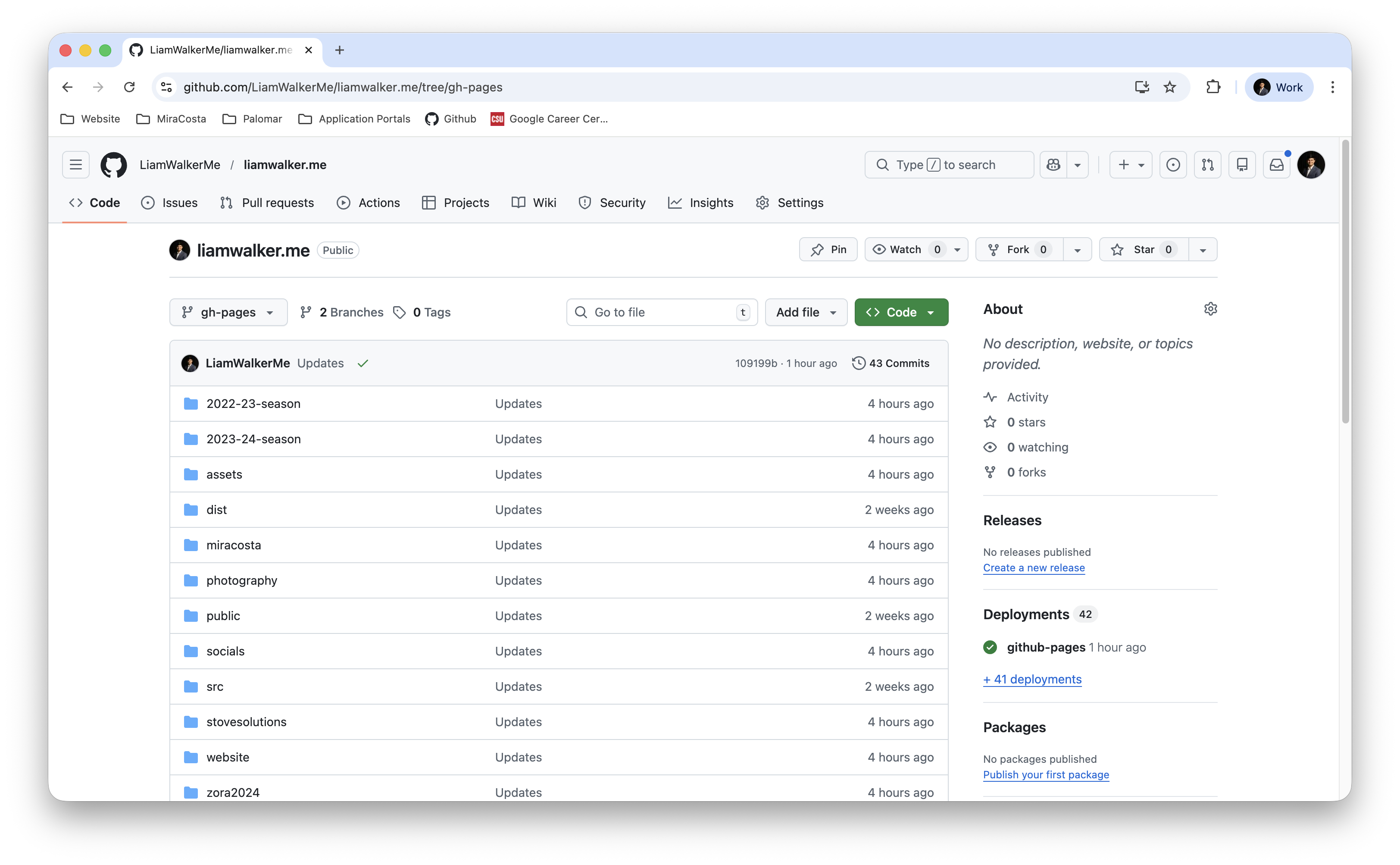The width and height of the screenshot is (1400, 865).
Task: Expand the Fork options dropdown arrow
Action: [x=1078, y=249]
